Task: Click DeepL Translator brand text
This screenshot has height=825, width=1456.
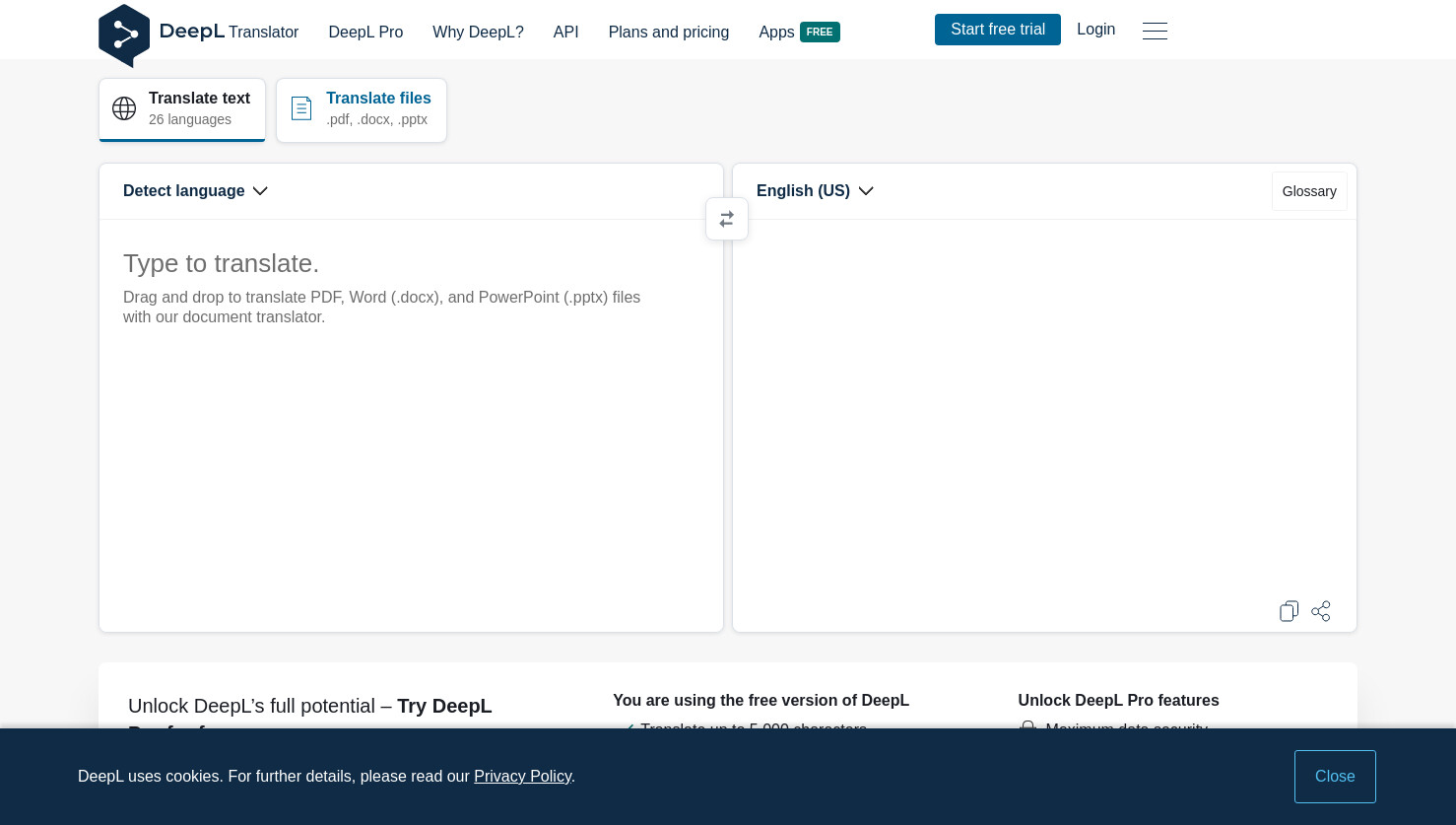Action: point(229,32)
